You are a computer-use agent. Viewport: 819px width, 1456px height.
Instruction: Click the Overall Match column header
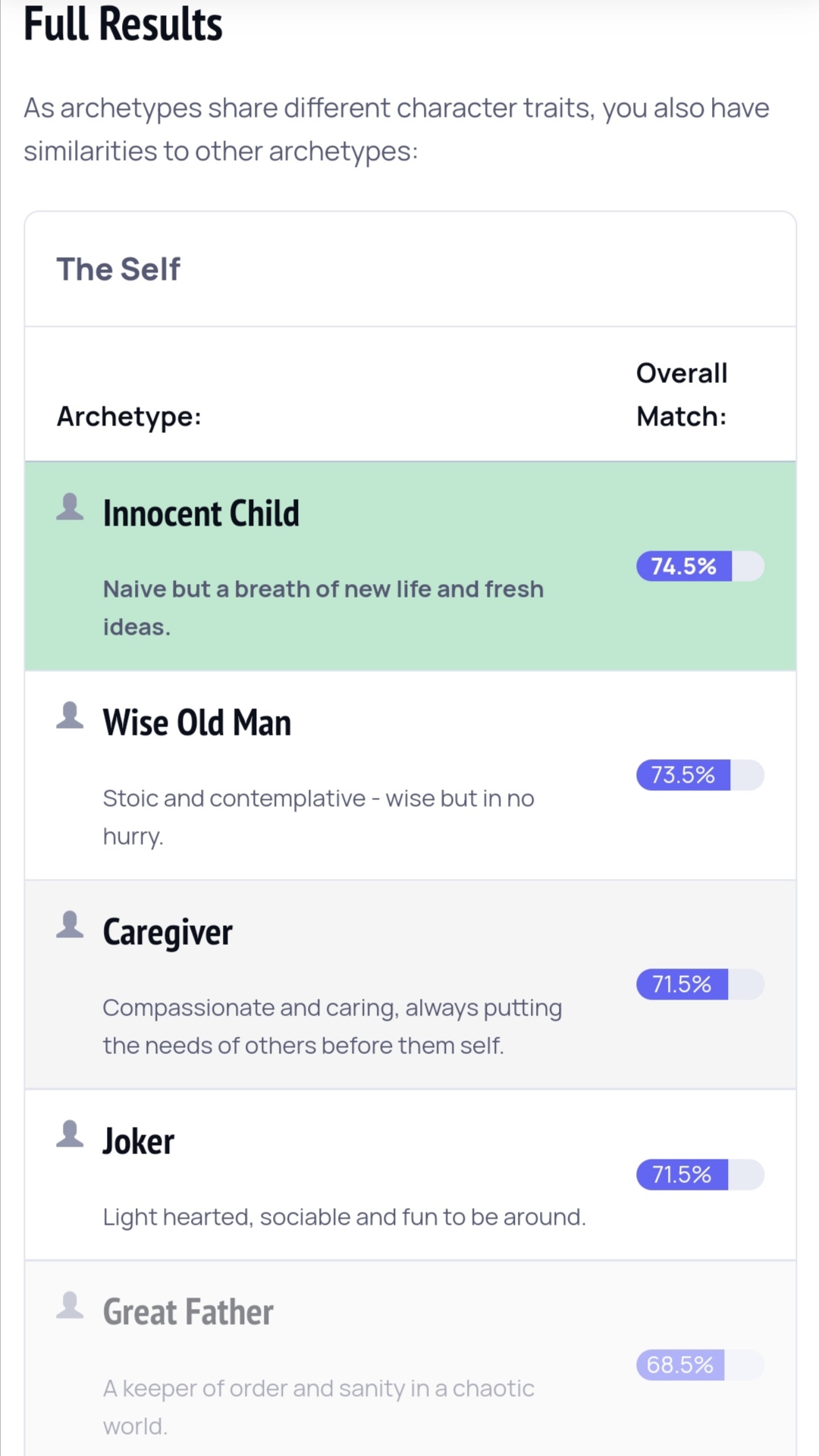pyautogui.click(x=682, y=394)
